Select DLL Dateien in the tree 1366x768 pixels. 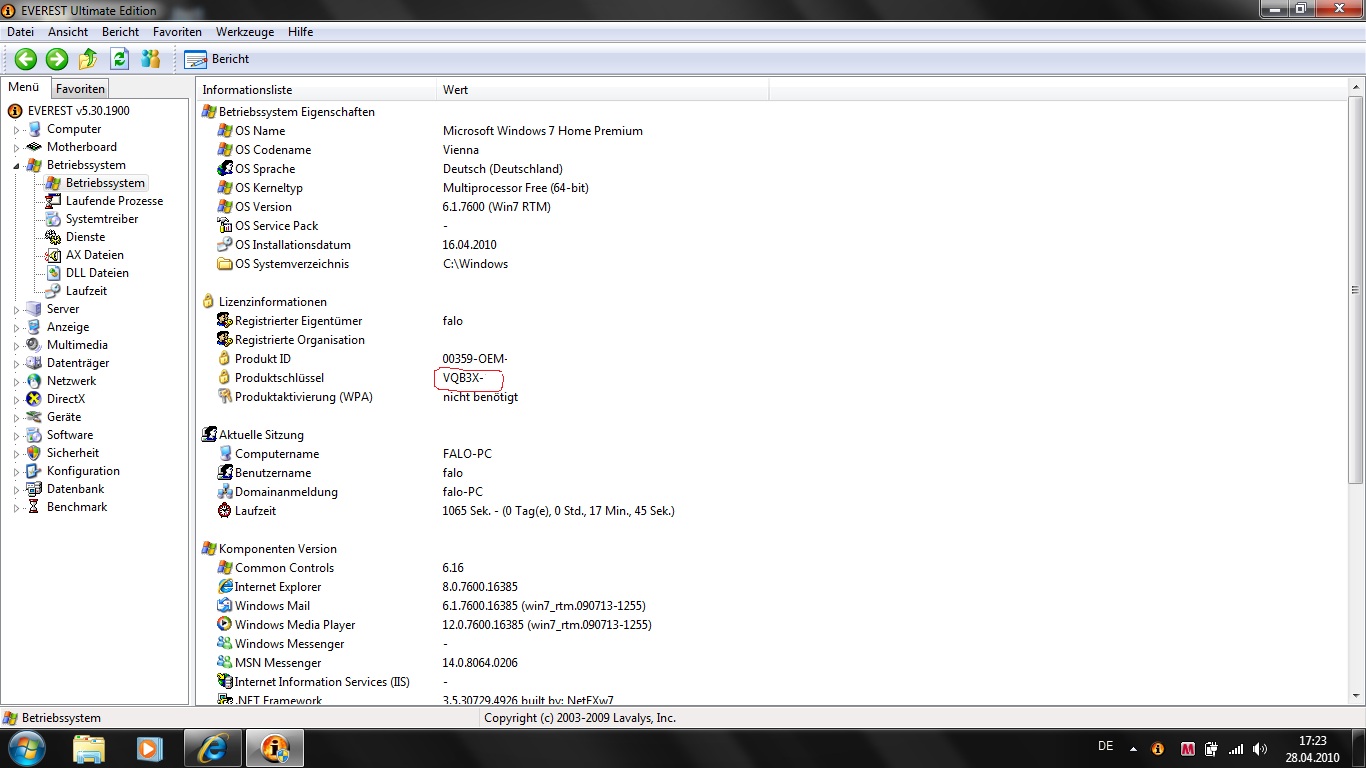pyautogui.click(x=97, y=273)
